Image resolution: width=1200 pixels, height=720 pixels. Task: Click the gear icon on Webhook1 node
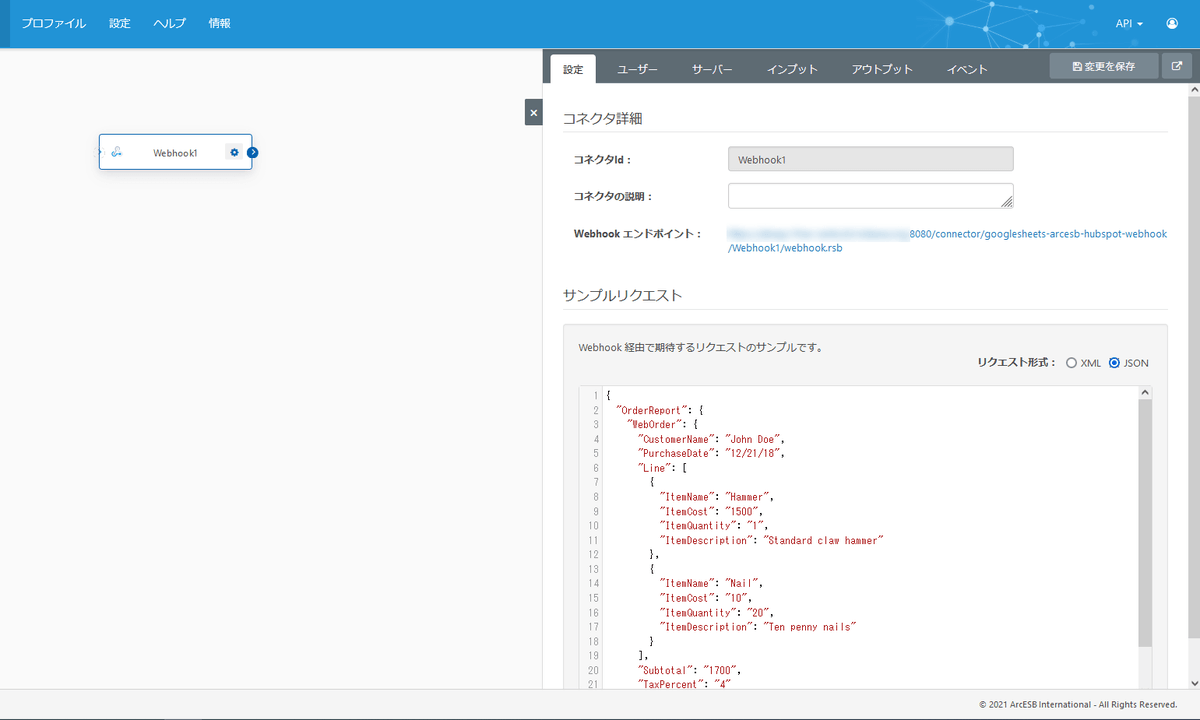pos(234,153)
